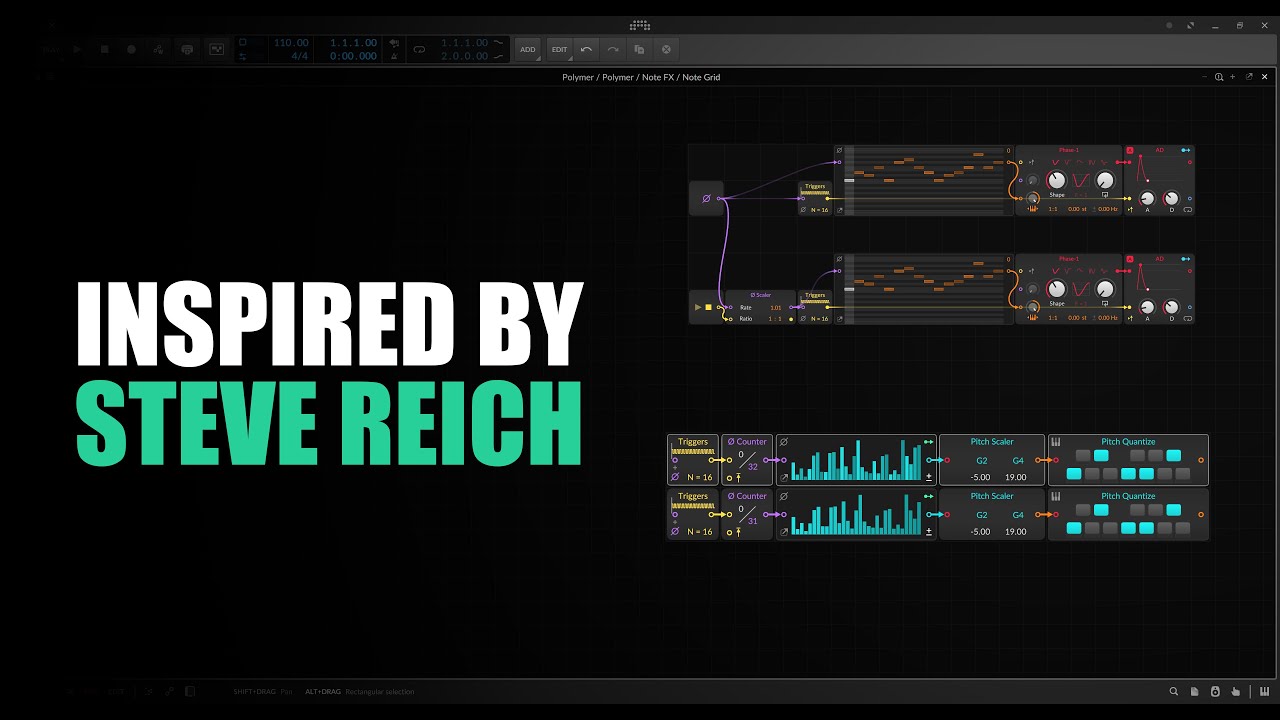The height and width of the screenshot is (720, 1280).
Task: Open the ADD dropdown button
Action: coord(527,49)
